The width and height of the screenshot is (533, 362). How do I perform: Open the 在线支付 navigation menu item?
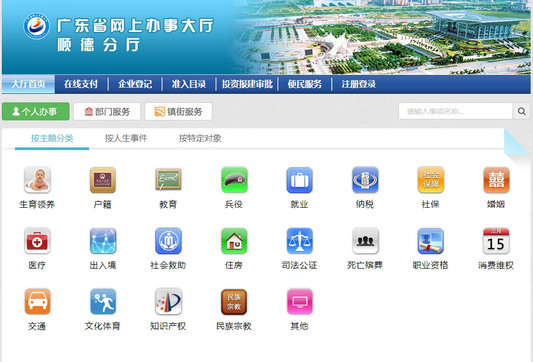coord(81,84)
